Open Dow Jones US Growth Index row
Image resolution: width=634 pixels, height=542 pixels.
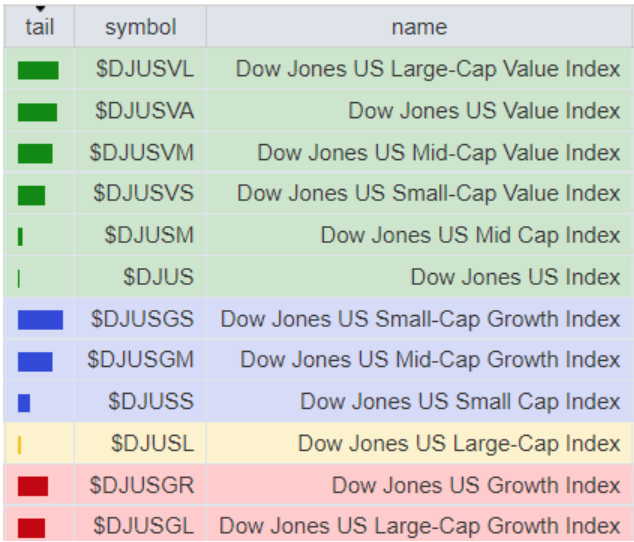coord(476,485)
